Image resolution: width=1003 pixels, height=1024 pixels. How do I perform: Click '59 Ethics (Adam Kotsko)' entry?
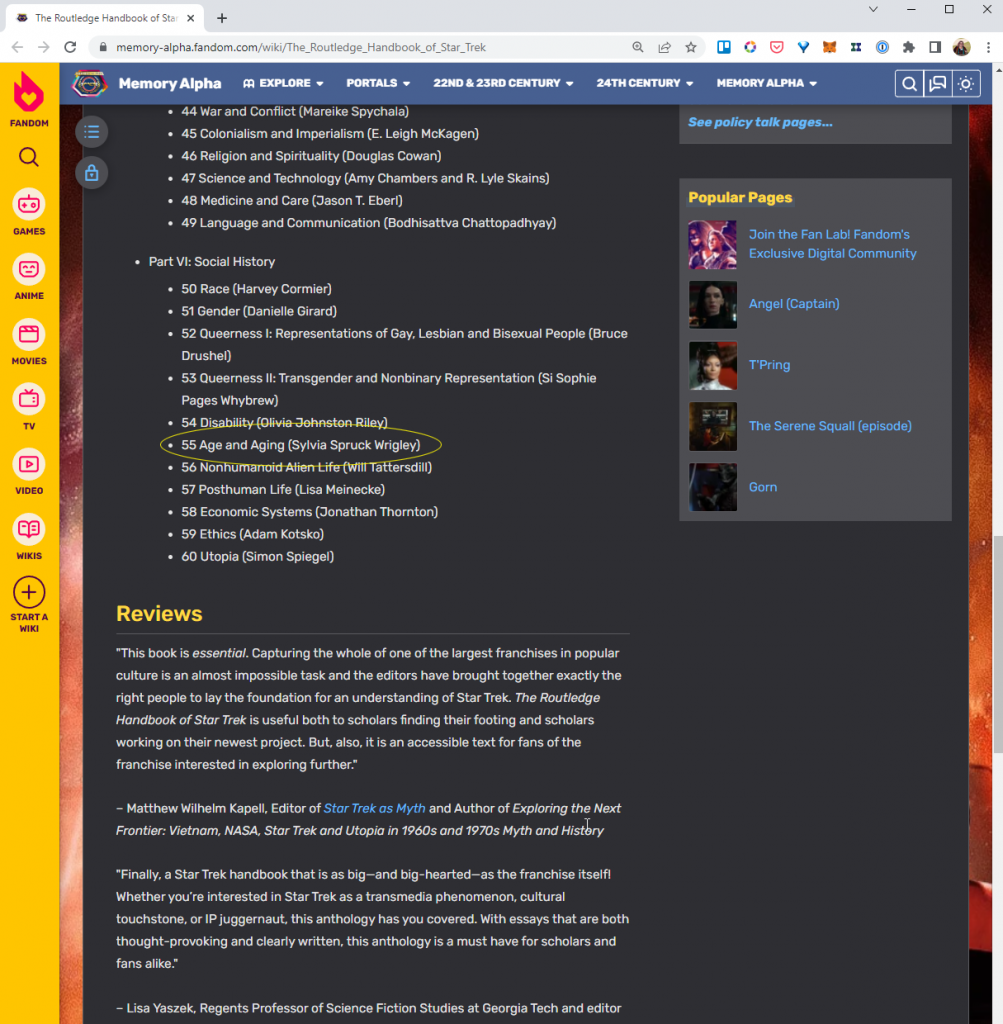[252, 534]
